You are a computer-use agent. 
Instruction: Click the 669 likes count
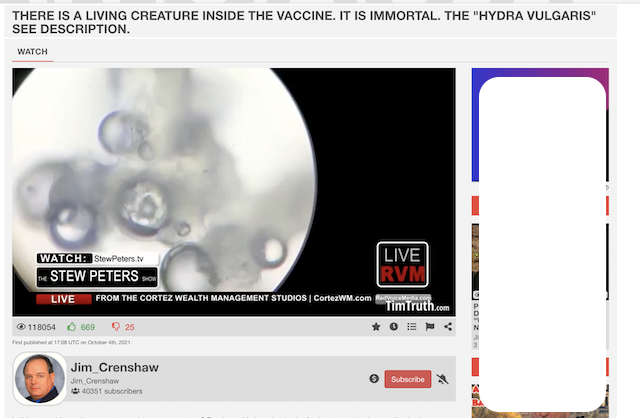[x=88, y=327]
